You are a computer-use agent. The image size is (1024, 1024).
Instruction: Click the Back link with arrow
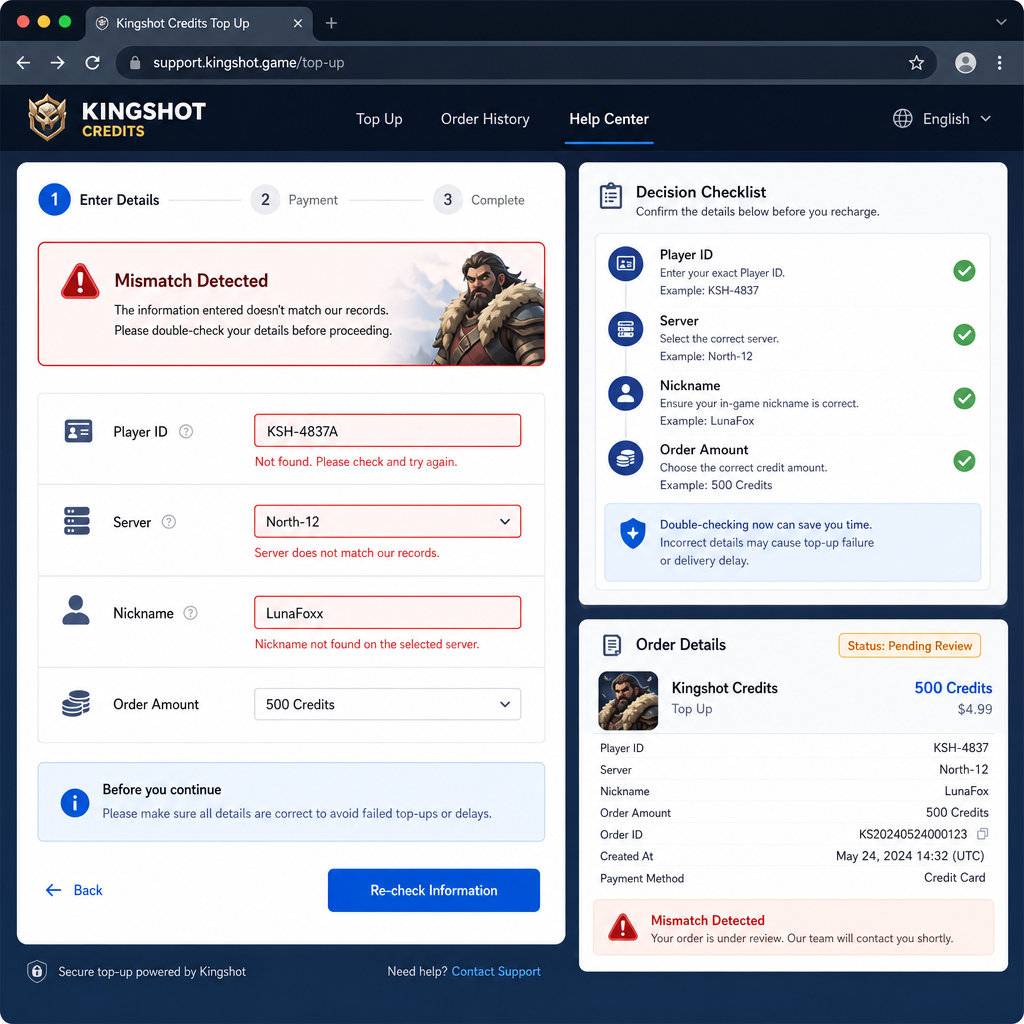coord(74,890)
